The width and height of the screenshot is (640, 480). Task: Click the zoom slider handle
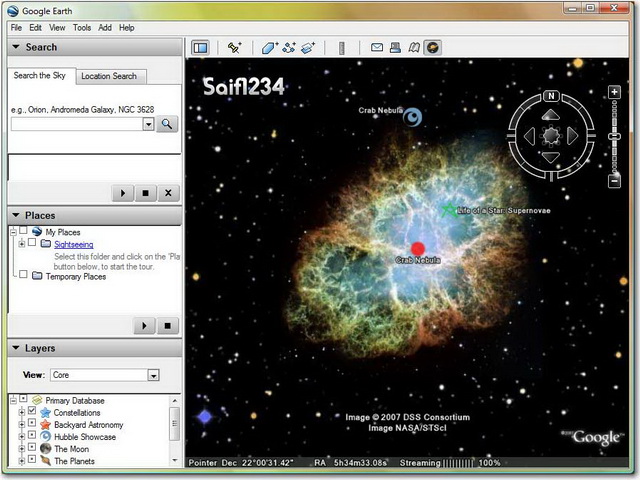pos(614,136)
